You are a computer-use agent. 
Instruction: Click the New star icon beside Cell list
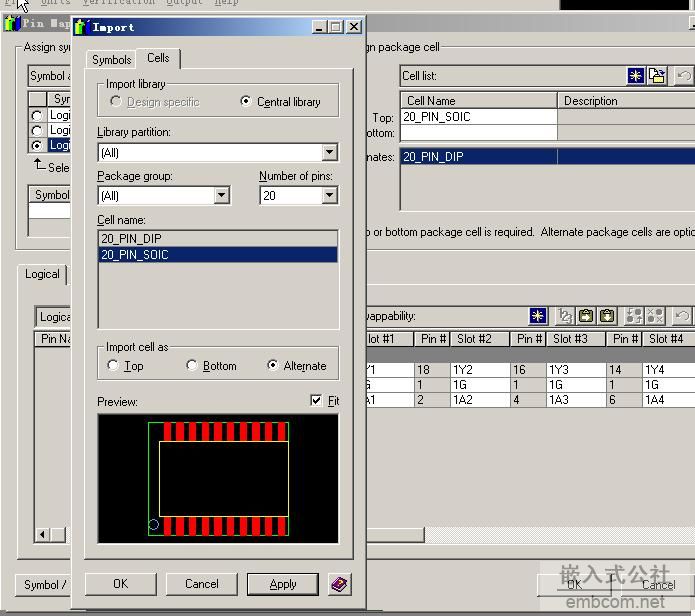(635, 76)
